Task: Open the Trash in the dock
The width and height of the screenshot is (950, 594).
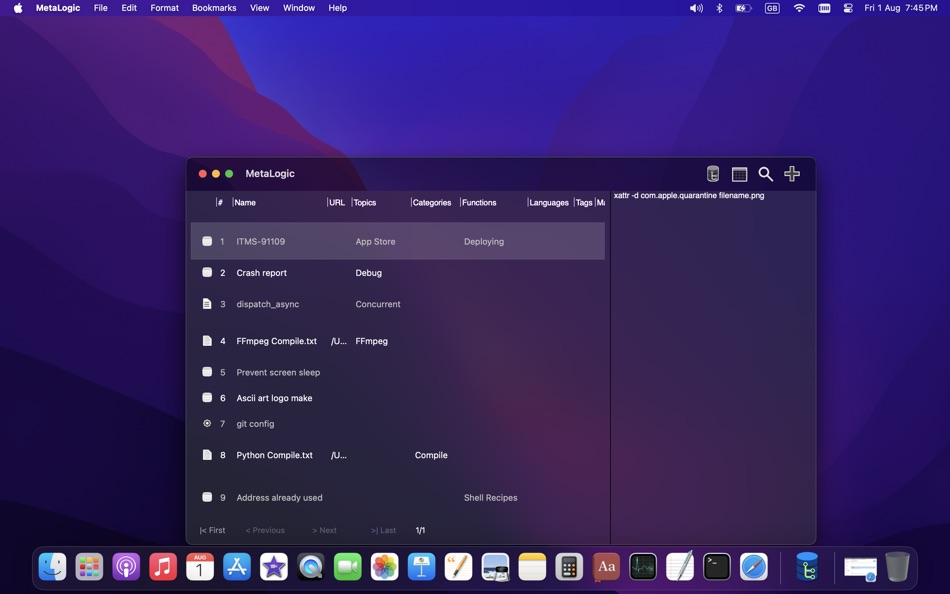Action: (897, 567)
